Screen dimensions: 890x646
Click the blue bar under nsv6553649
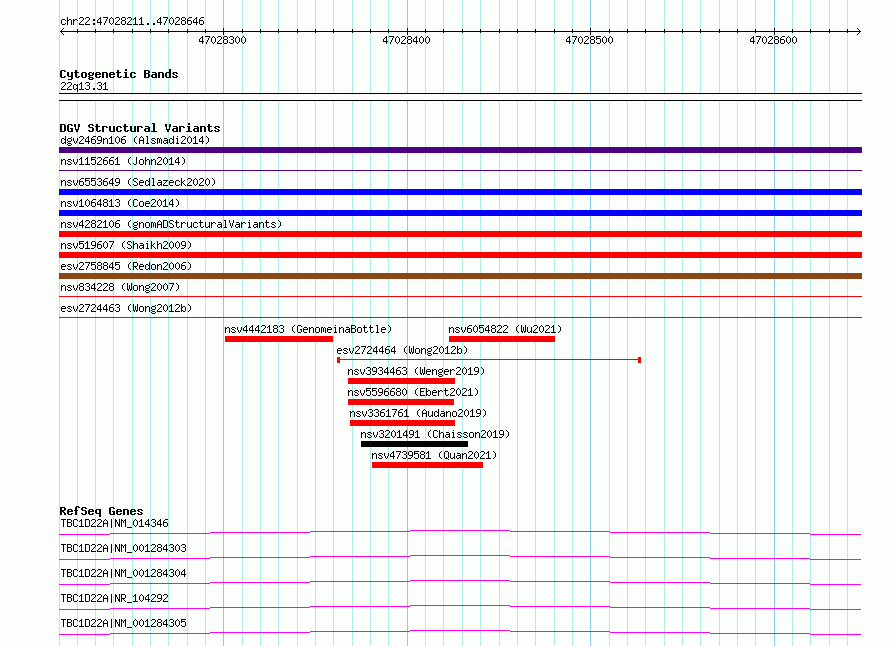460,192
